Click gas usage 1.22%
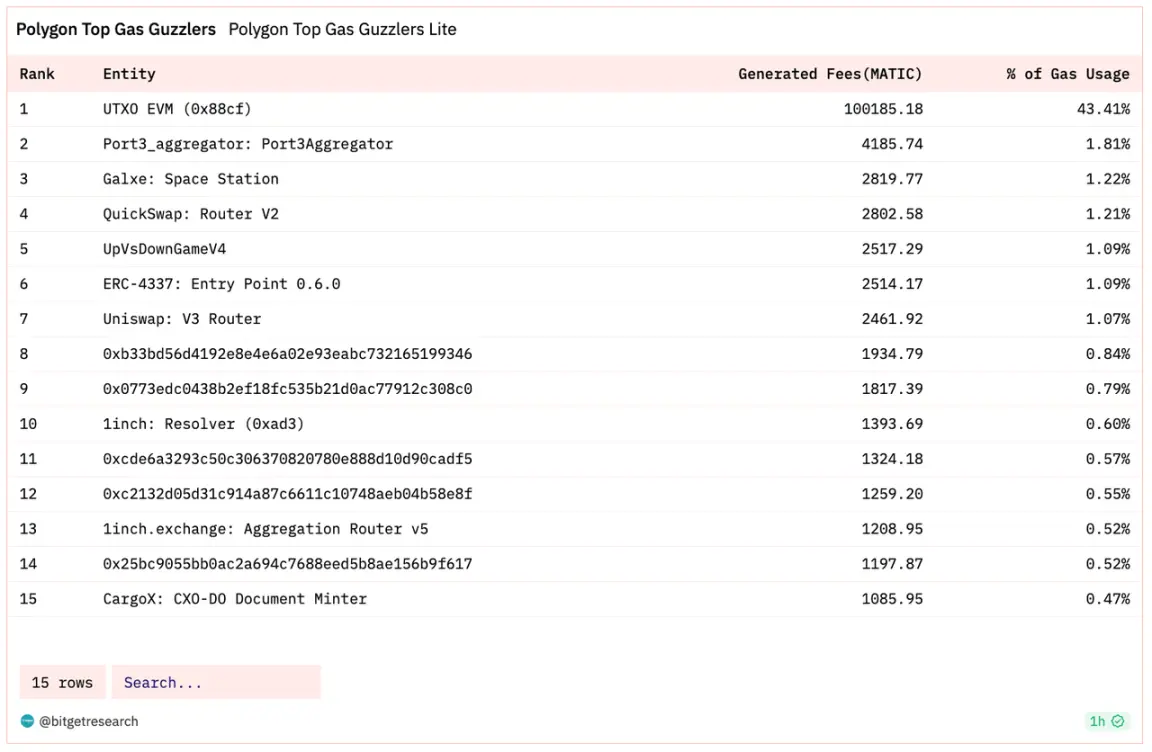This screenshot has width=1152, height=752. coord(1108,178)
